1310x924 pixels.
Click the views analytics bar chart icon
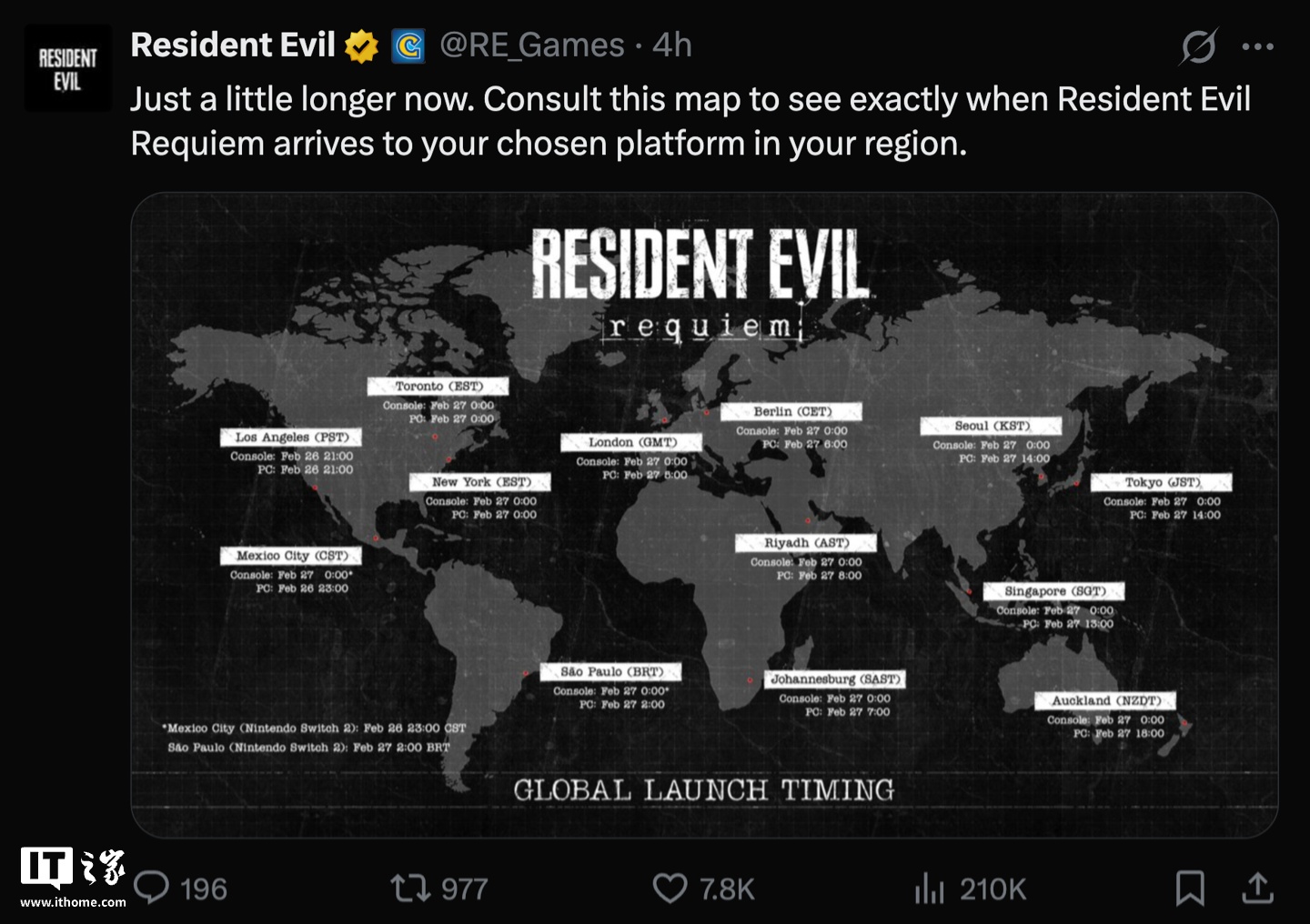pyautogui.click(x=929, y=888)
